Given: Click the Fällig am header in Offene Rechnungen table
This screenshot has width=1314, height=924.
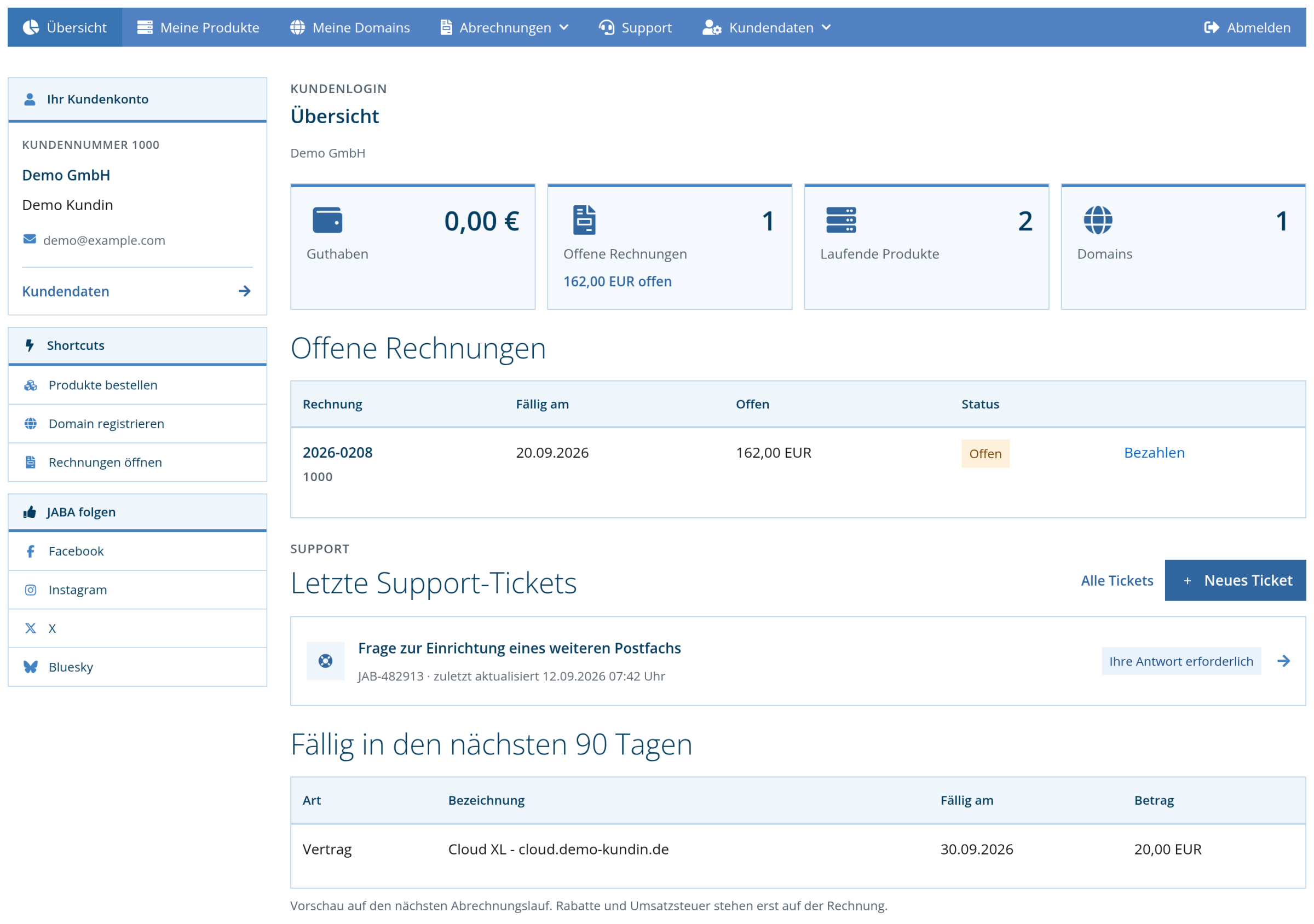Looking at the screenshot, I should [x=543, y=404].
